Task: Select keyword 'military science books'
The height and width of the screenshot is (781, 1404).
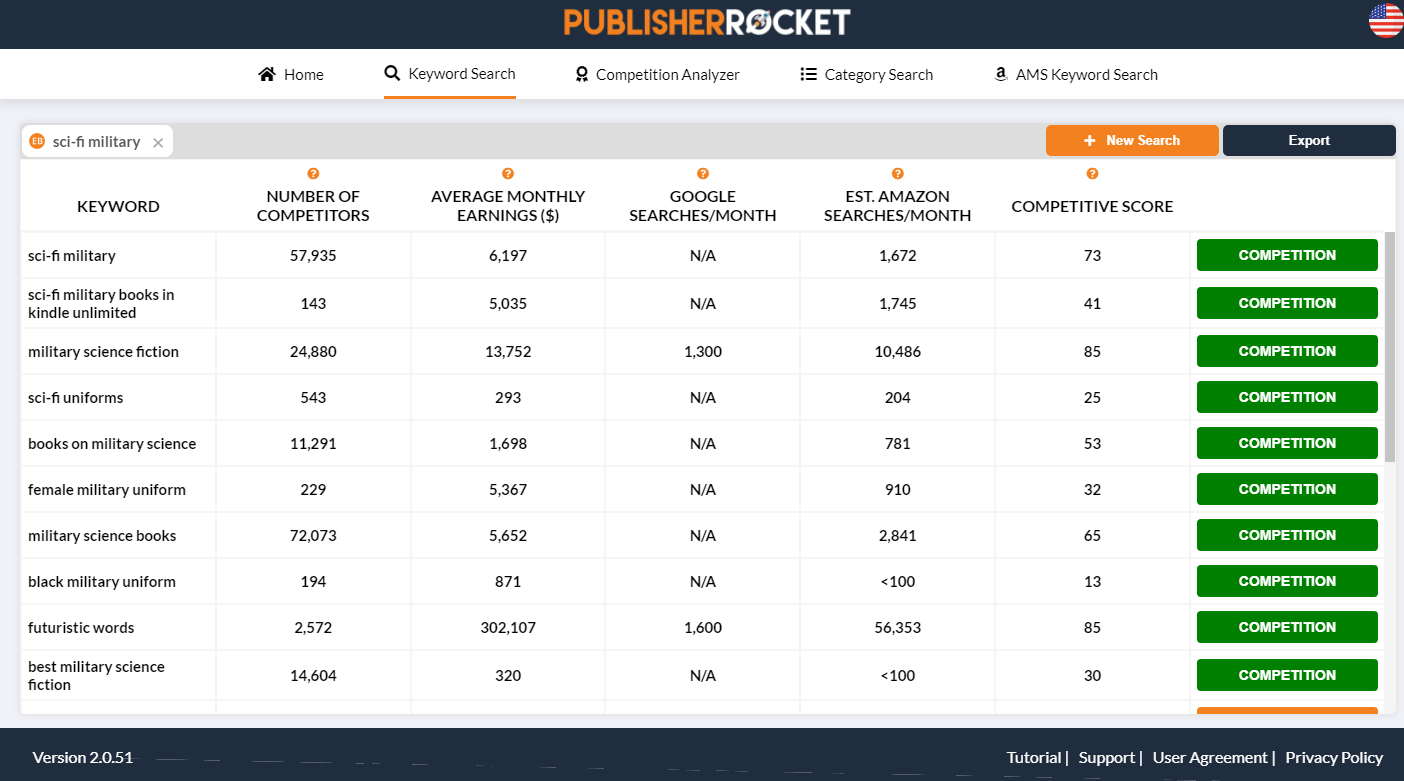Action: click(102, 535)
